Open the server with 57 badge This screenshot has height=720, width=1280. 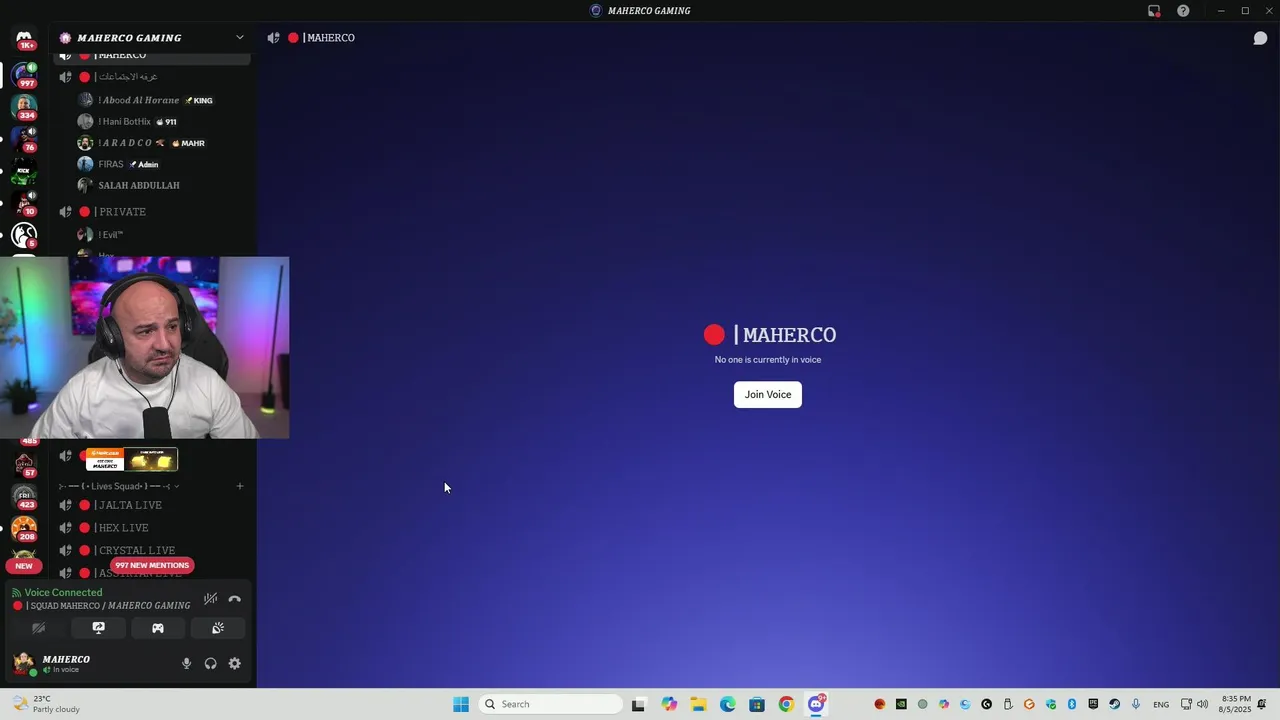(x=24, y=464)
